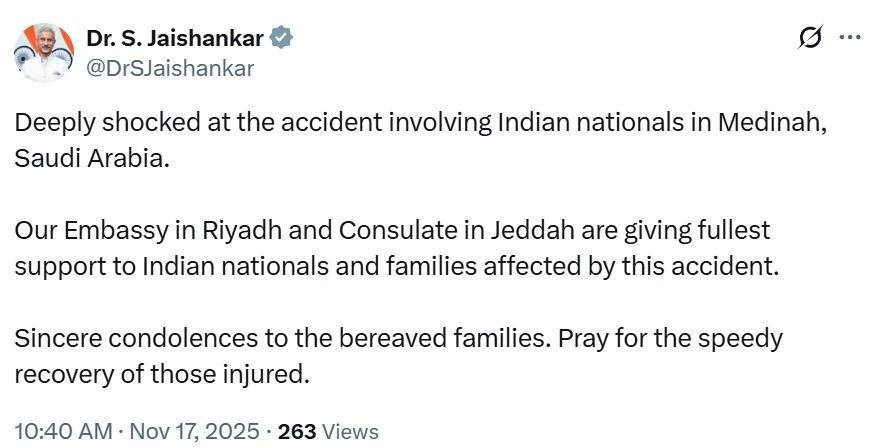The image size is (886, 447).
Task: Click 'Pray for the speedy' text
Action: (670, 339)
